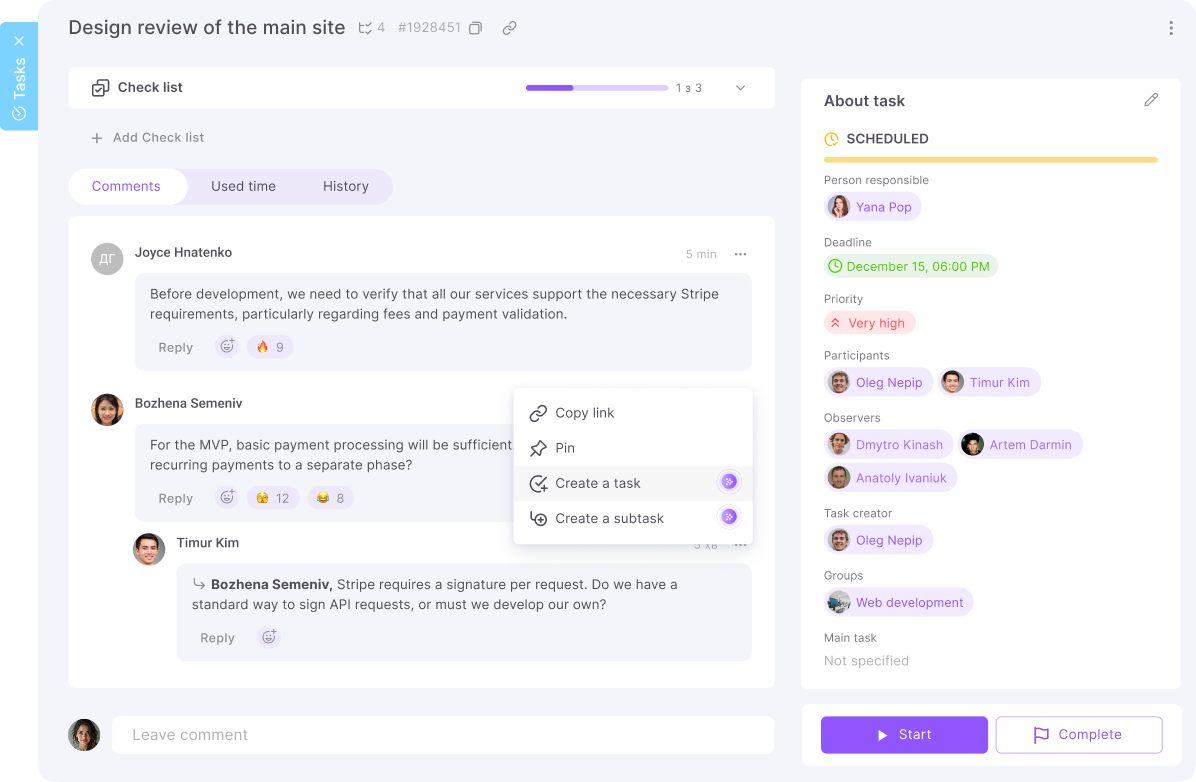Screen dimensions: 1196x782
Task: Open the December 15 deadline picker
Action: pyautogui.click(x=910, y=266)
